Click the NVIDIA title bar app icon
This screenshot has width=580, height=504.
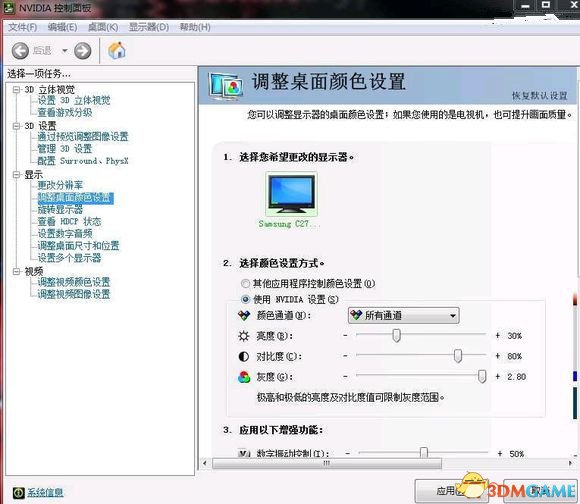(9, 8)
